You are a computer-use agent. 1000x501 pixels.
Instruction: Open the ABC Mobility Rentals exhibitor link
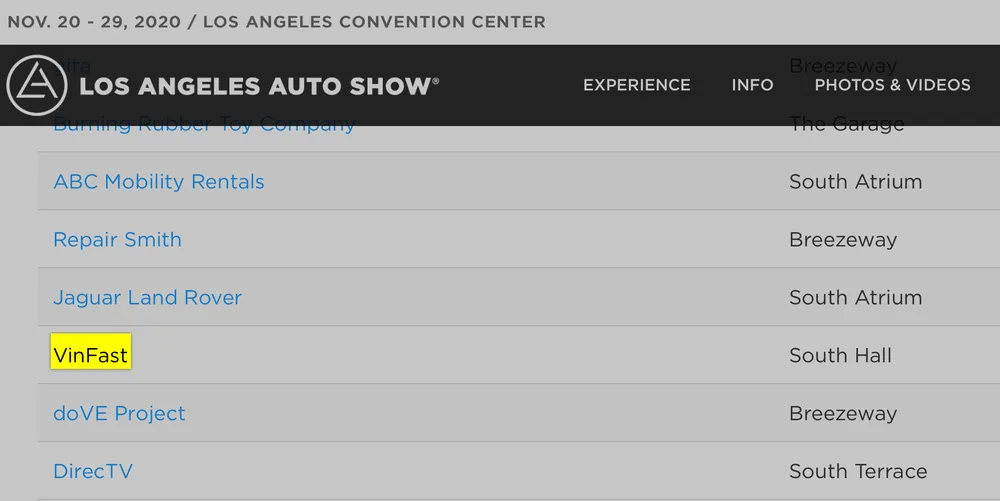pos(159,182)
